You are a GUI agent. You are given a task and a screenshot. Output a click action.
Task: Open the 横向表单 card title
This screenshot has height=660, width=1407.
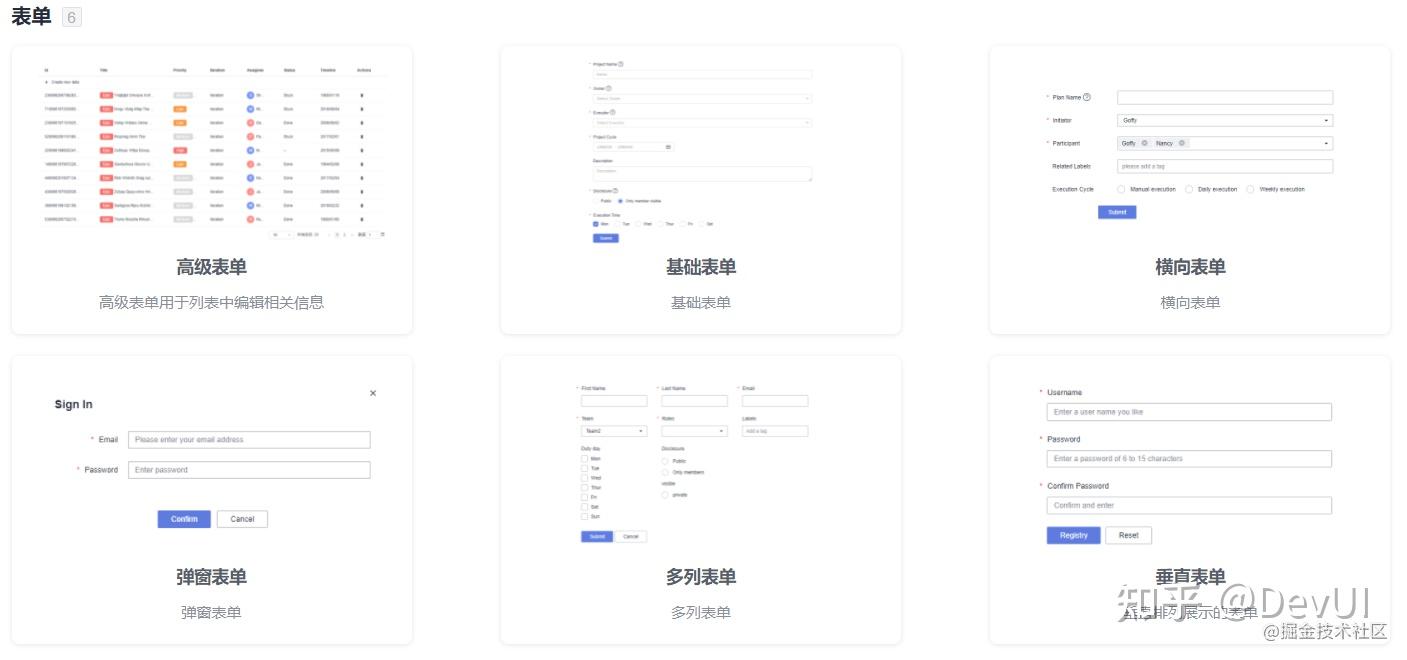[x=1190, y=267]
